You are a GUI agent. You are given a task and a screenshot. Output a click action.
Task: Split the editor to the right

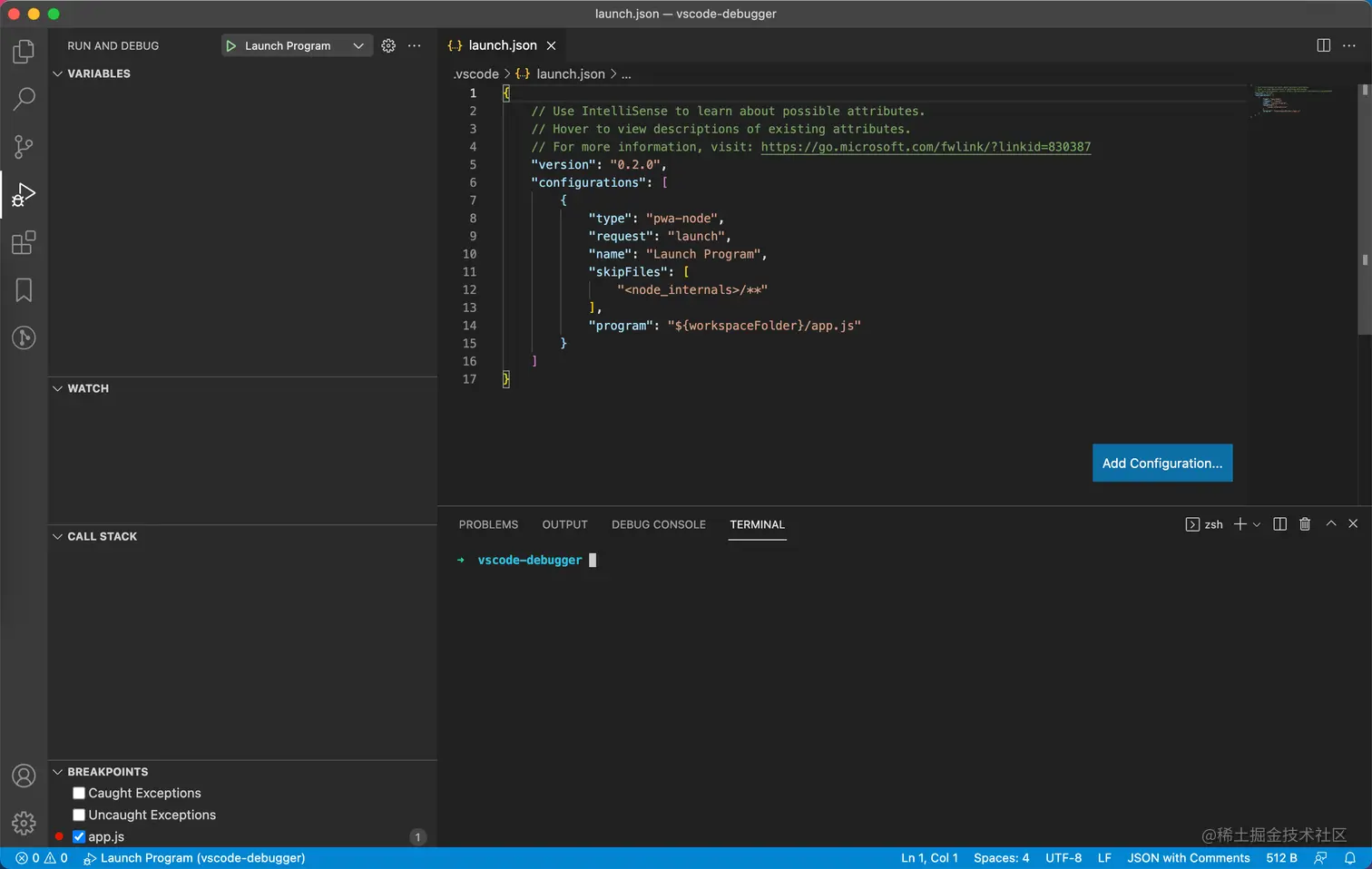1323,45
